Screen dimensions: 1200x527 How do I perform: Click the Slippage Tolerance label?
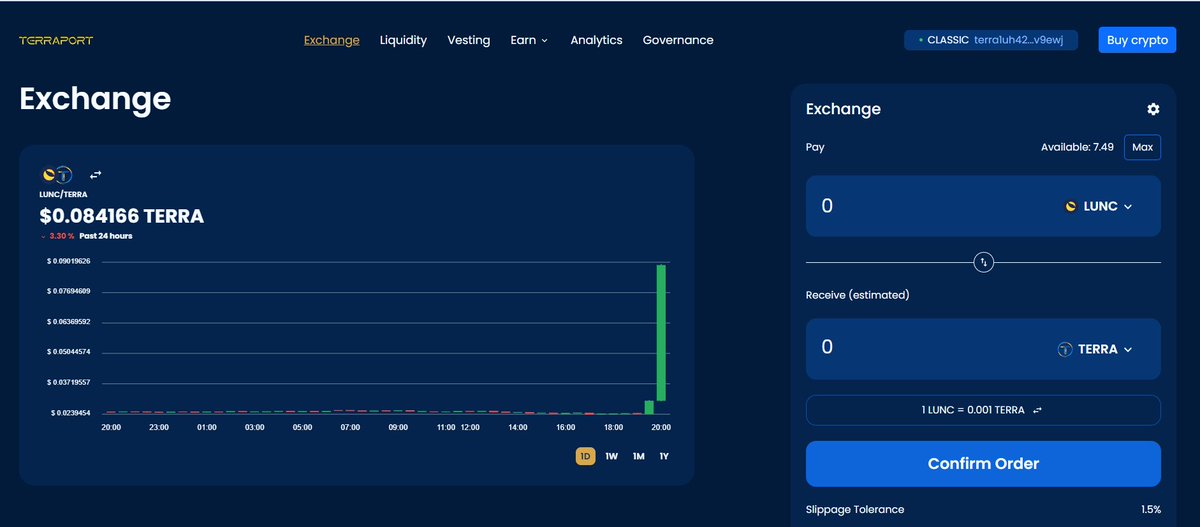pos(855,509)
